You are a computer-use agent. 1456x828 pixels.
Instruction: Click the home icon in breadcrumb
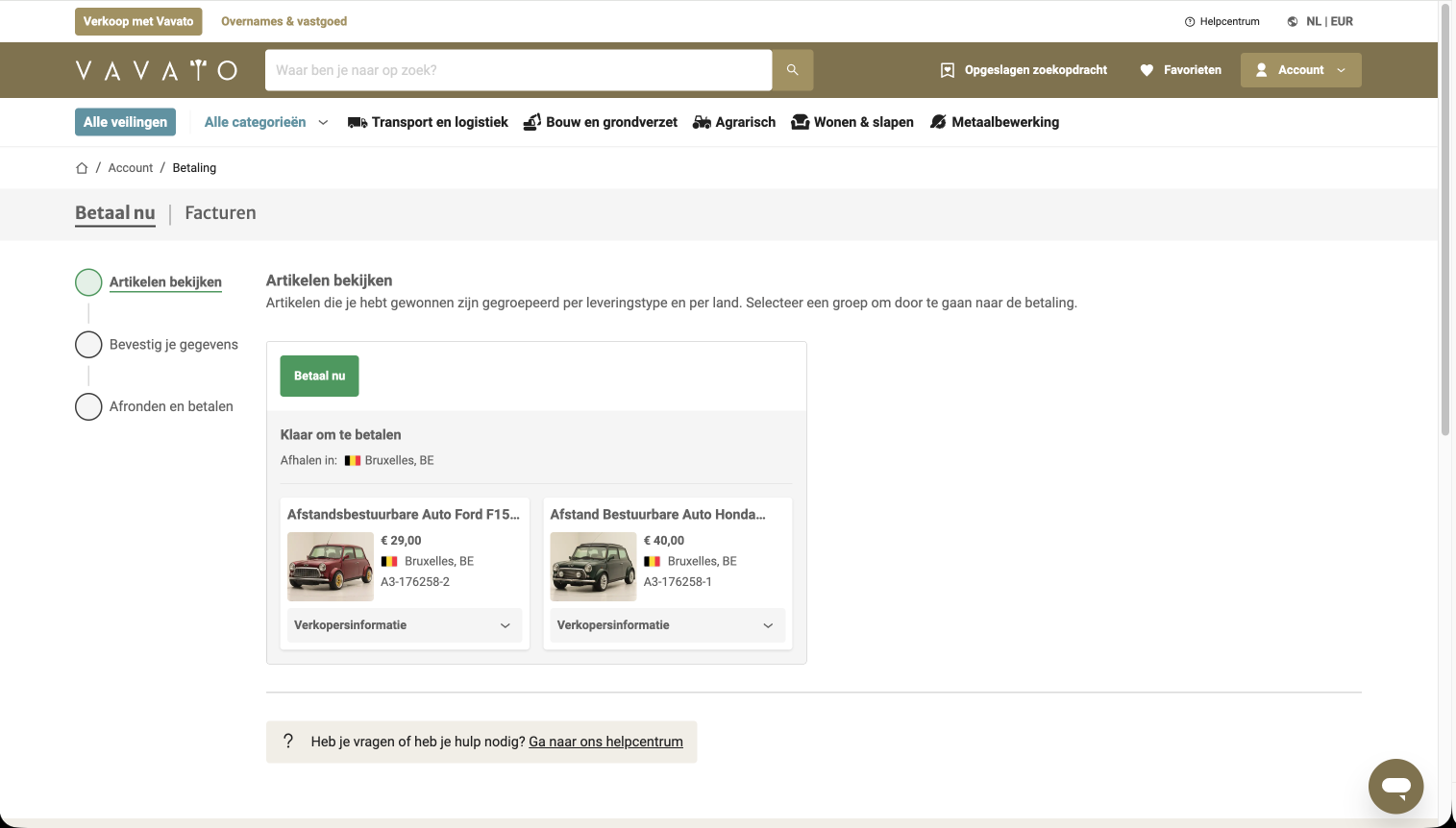[82, 168]
